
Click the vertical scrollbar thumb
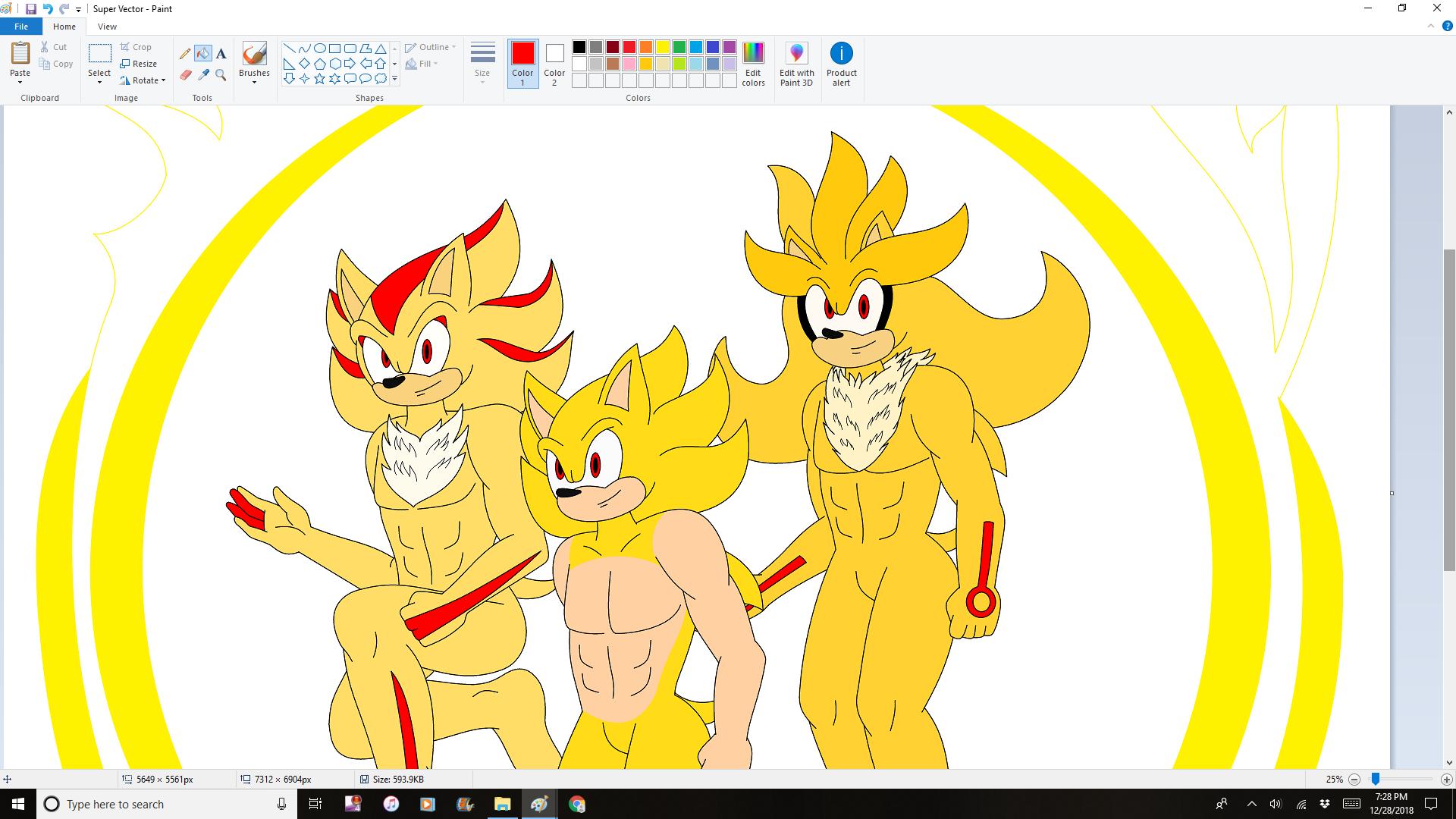1449,409
